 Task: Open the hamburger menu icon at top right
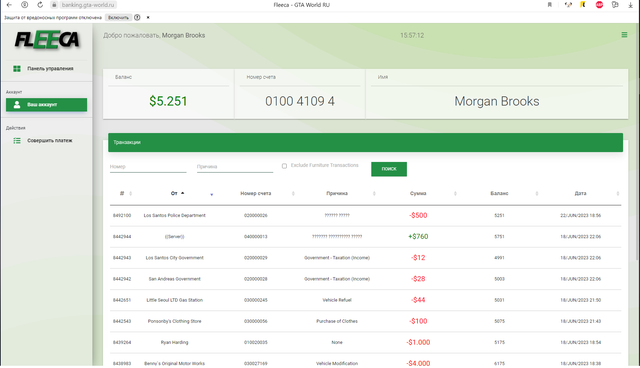[624, 35]
